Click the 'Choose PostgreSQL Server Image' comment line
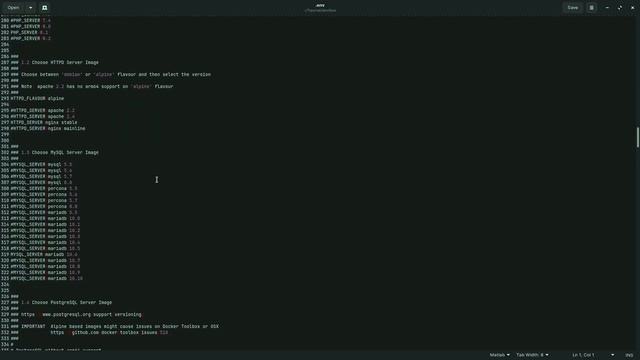Image resolution: width=640 pixels, height=360 pixels. [61, 302]
